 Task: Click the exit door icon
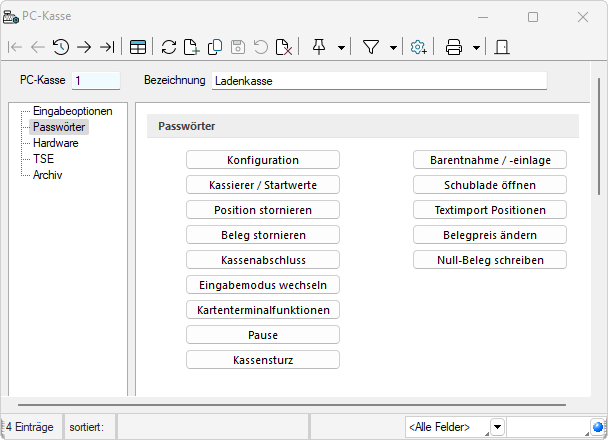point(502,47)
